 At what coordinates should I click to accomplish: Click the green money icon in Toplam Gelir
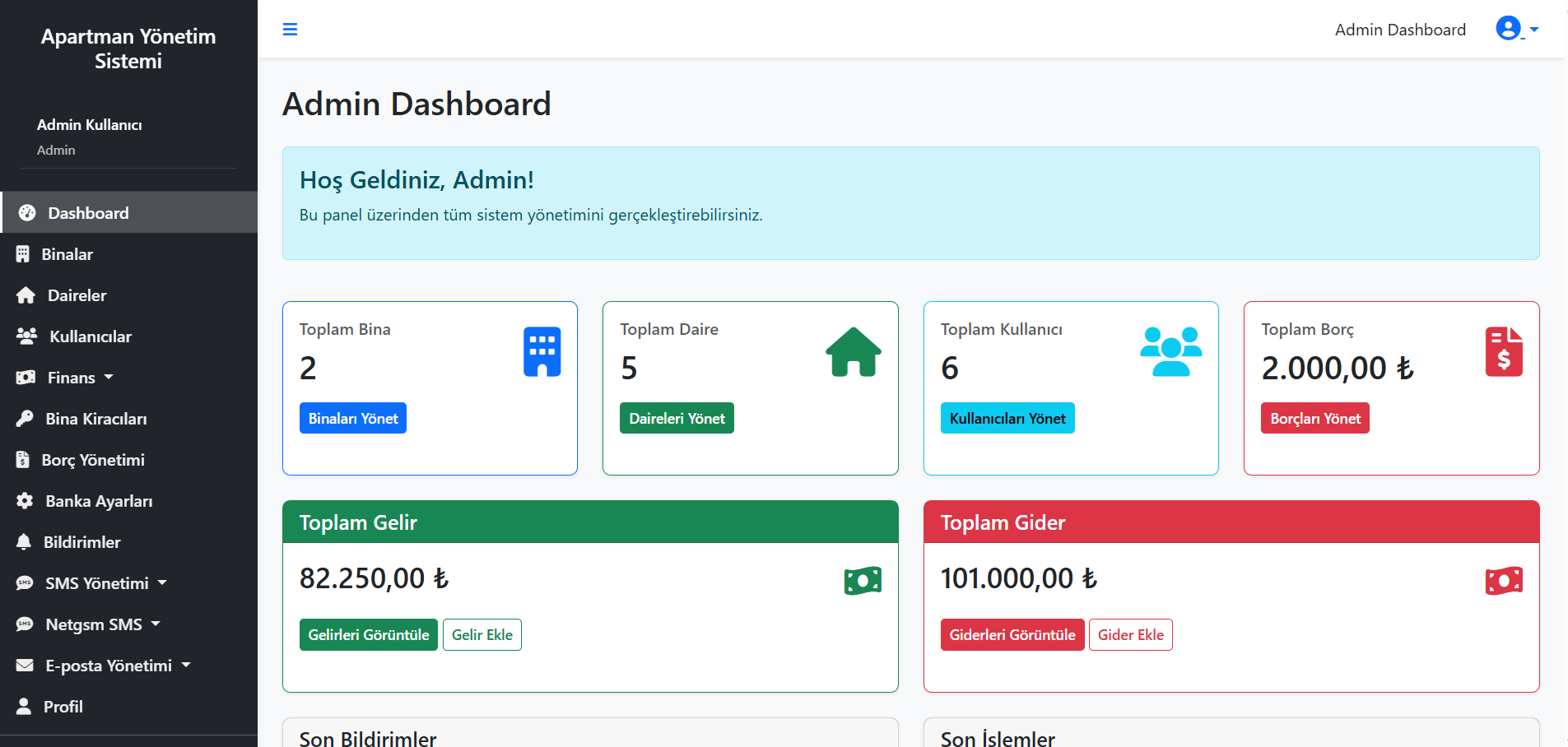coord(862,581)
